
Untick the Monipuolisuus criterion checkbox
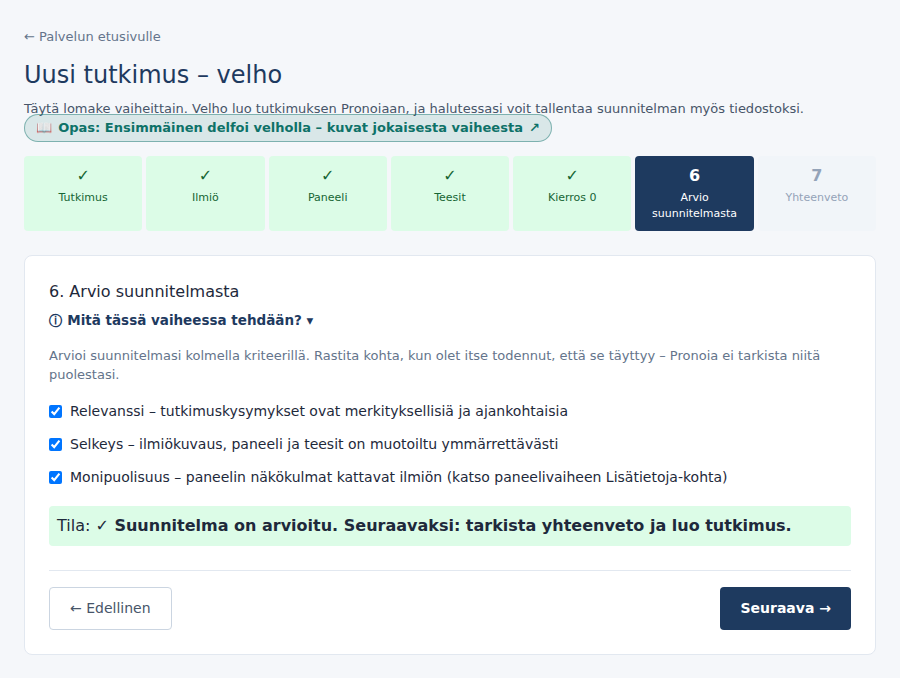click(56, 478)
